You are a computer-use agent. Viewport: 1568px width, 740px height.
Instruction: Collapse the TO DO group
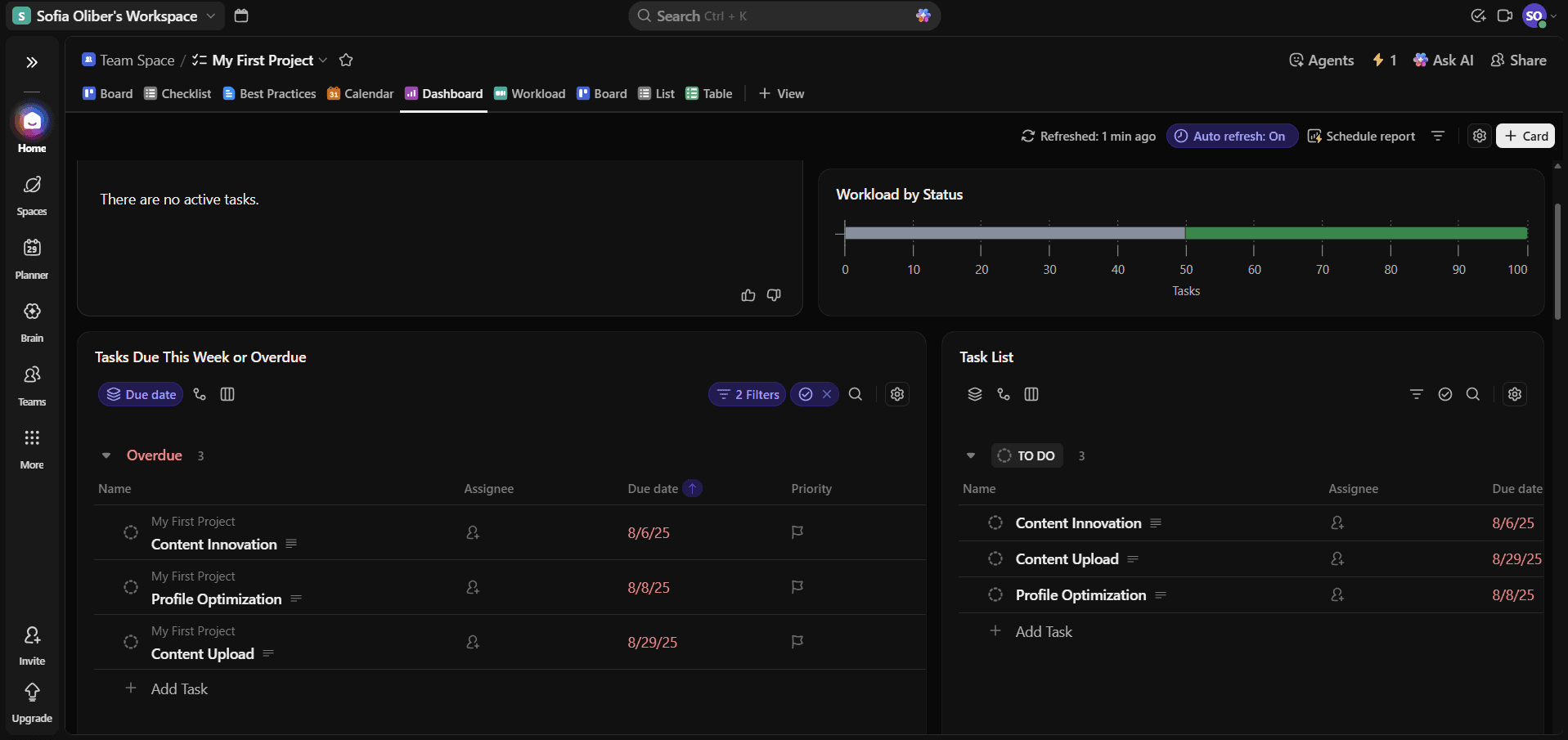pyautogui.click(x=971, y=455)
